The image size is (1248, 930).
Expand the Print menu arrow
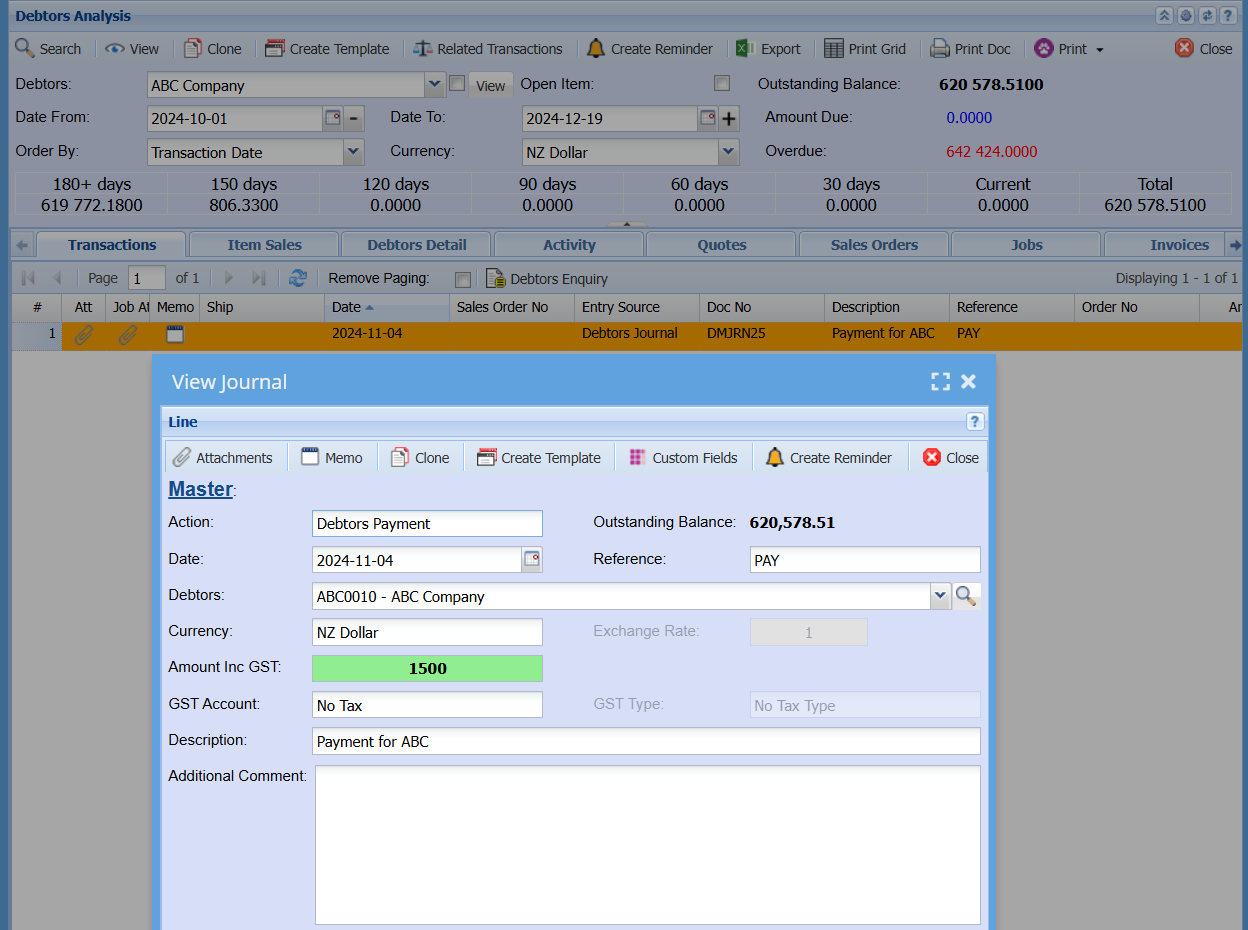(1100, 49)
